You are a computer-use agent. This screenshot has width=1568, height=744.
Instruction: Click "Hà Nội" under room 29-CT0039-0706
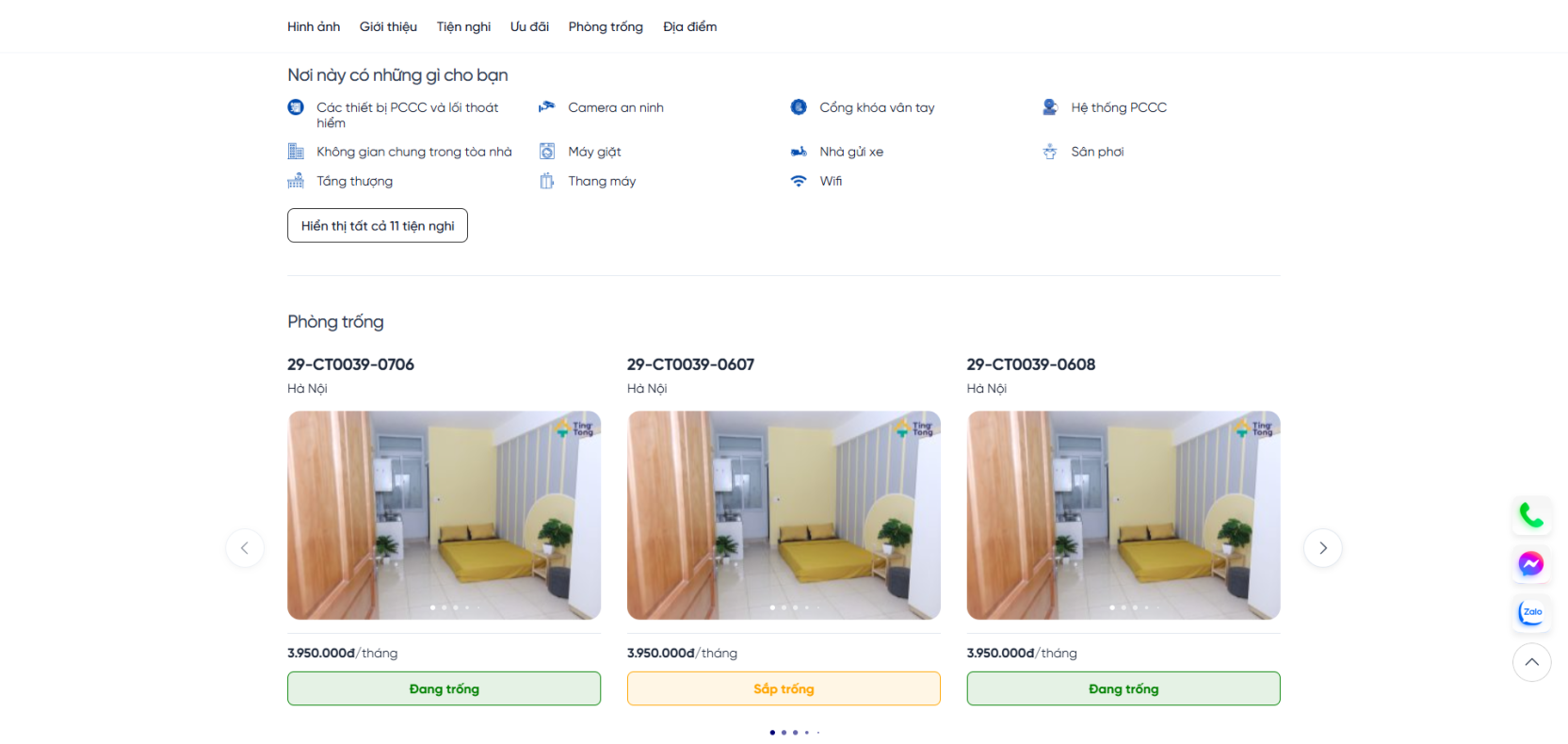(307, 388)
